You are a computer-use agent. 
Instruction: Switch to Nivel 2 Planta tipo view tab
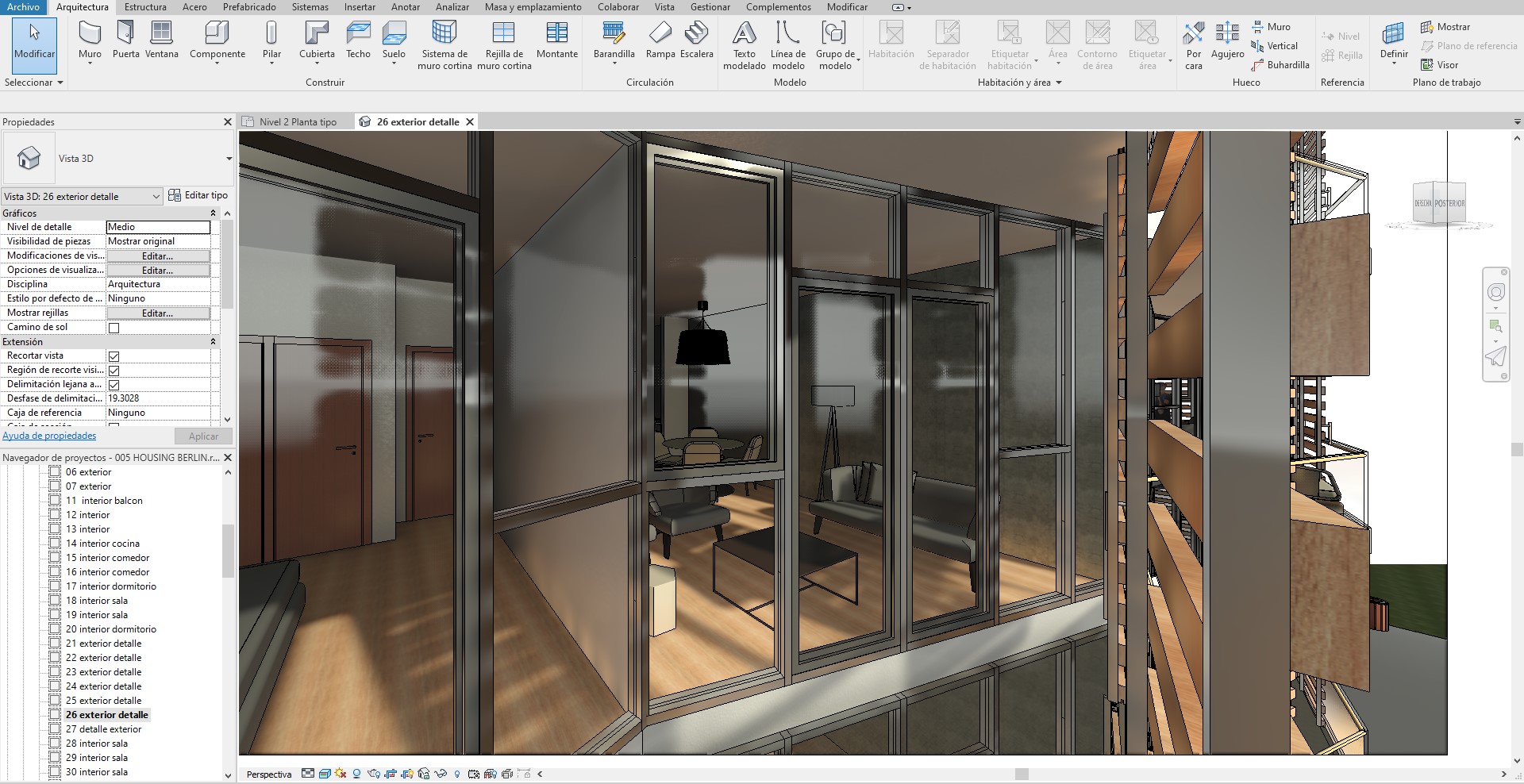[298, 122]
